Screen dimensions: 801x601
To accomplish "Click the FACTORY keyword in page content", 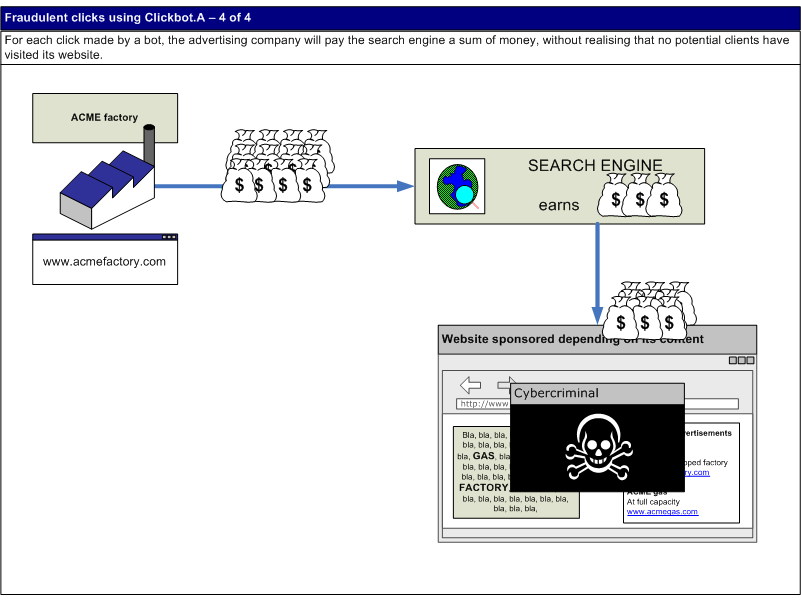I will (x=483, y=488).
